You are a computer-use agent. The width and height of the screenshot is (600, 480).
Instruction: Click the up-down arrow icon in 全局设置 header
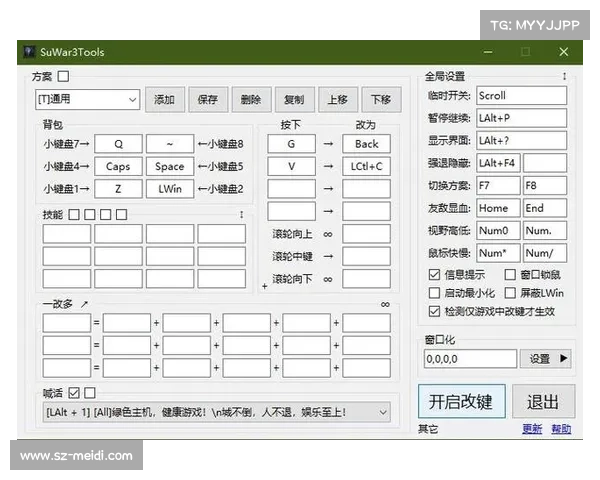tap(564, 76)
